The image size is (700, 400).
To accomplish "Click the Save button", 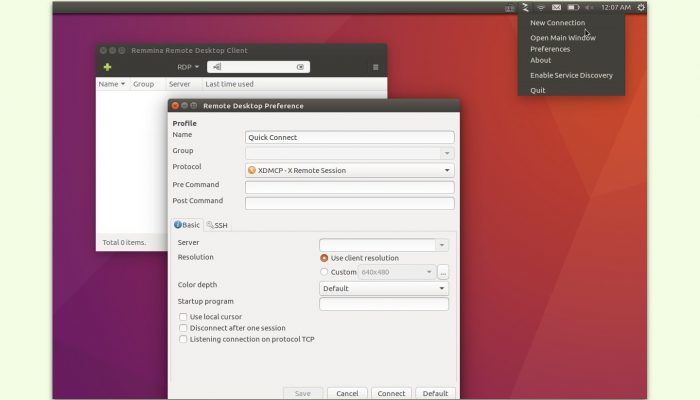I will [303, 393].
